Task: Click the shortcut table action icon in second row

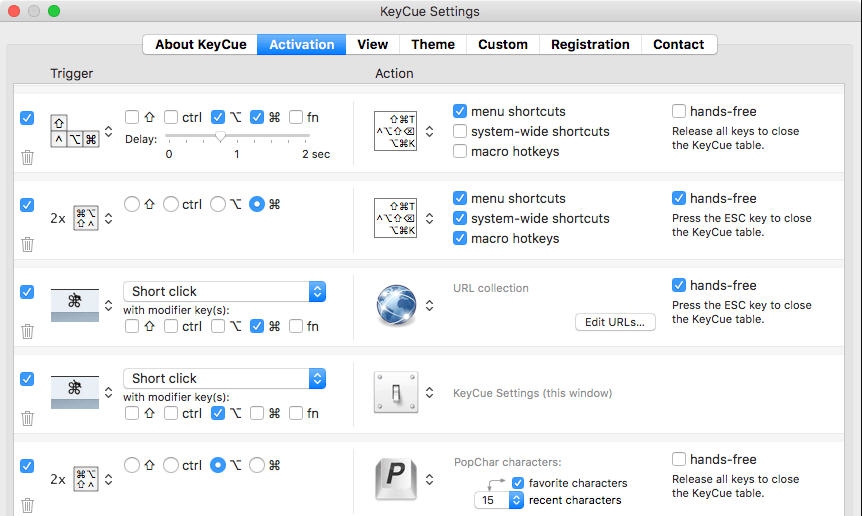Action: 395,218
